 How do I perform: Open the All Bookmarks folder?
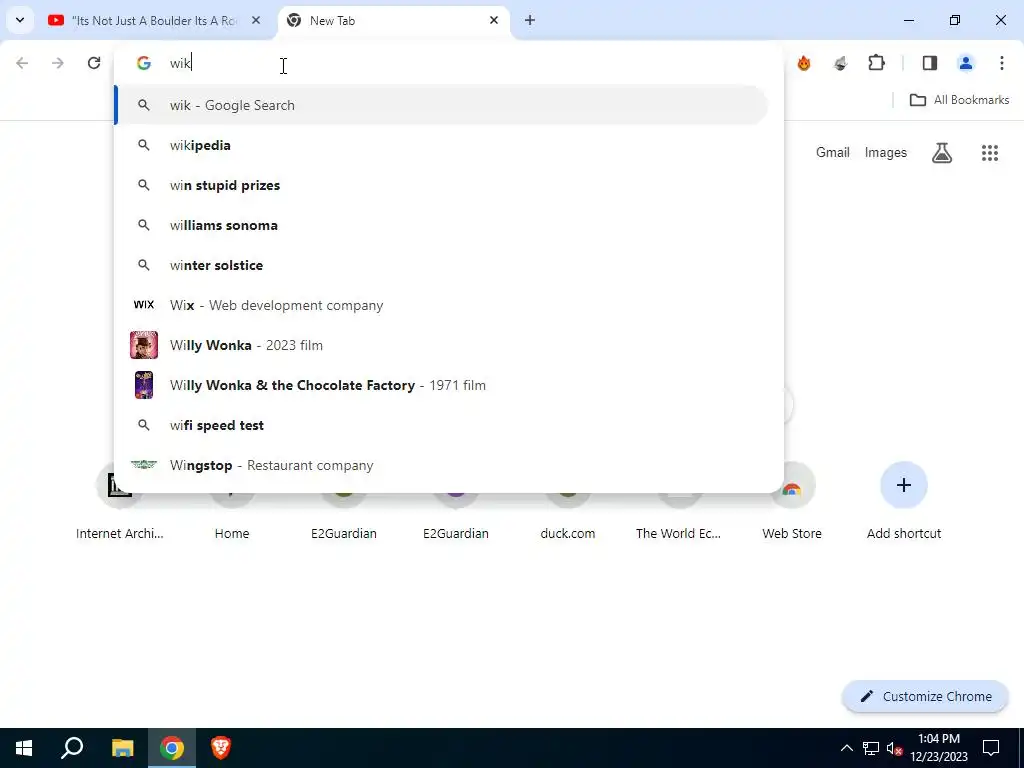(x=959, y=100)
